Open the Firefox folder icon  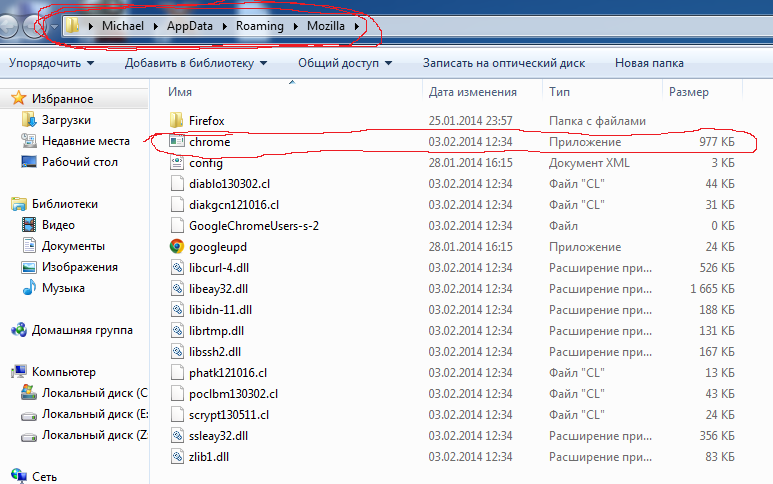(176, 120)
